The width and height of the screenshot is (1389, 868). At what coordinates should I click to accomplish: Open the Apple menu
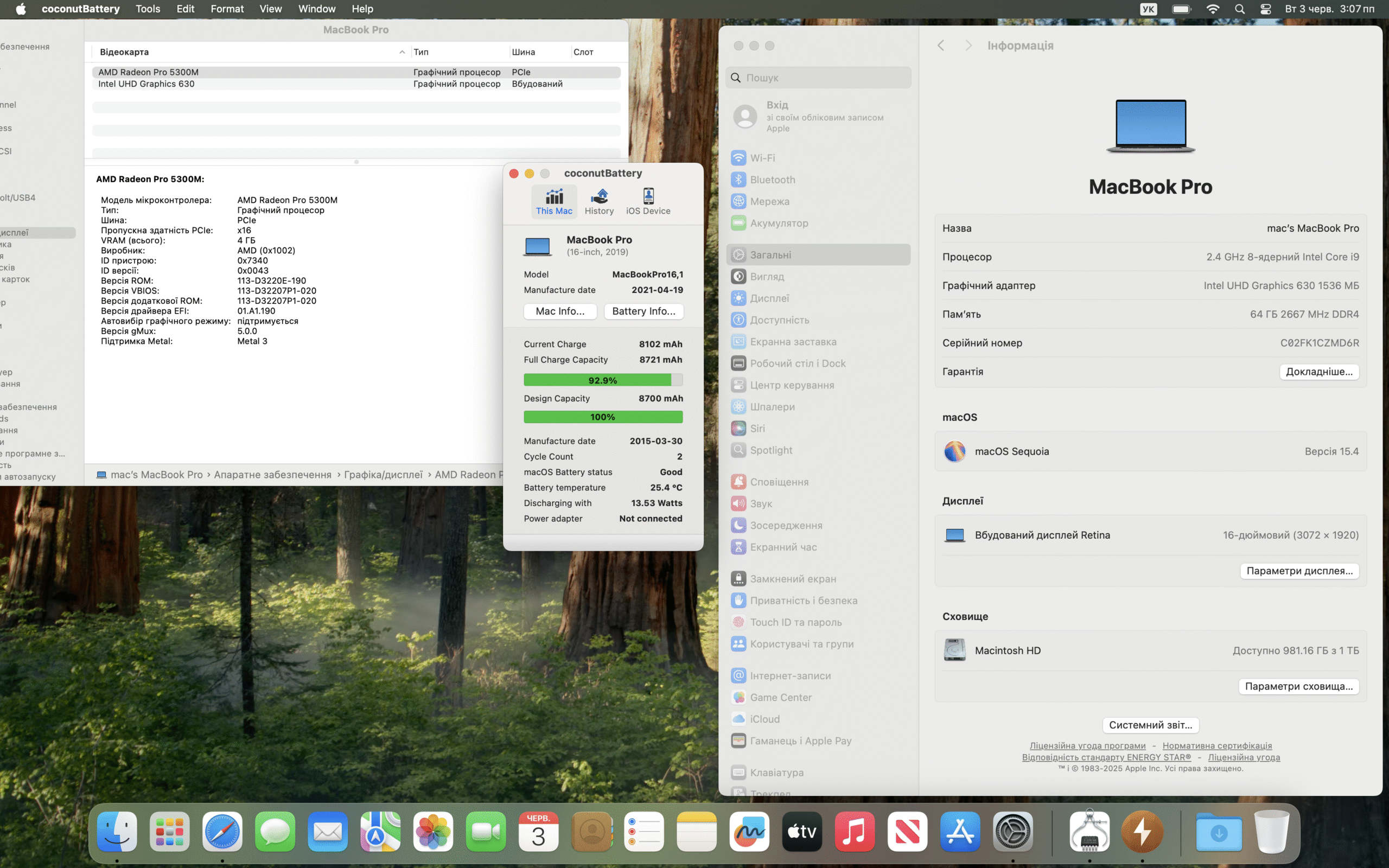(21, 9)
